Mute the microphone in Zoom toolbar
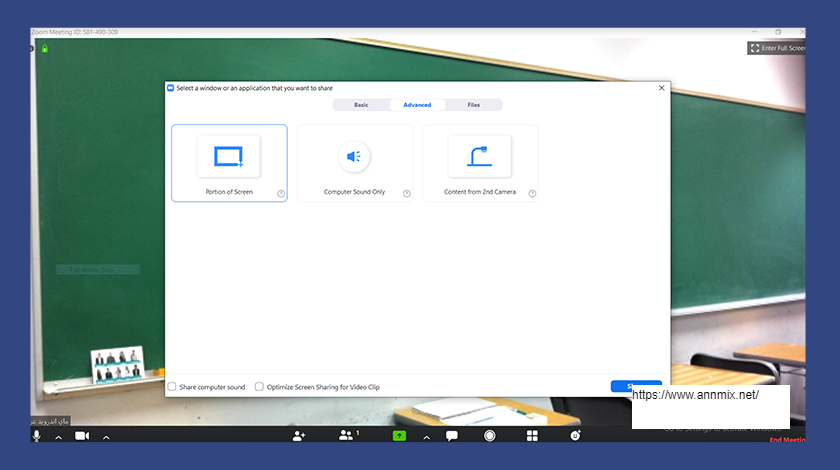This screenshot has width=840, height=470. pos(36,436)
